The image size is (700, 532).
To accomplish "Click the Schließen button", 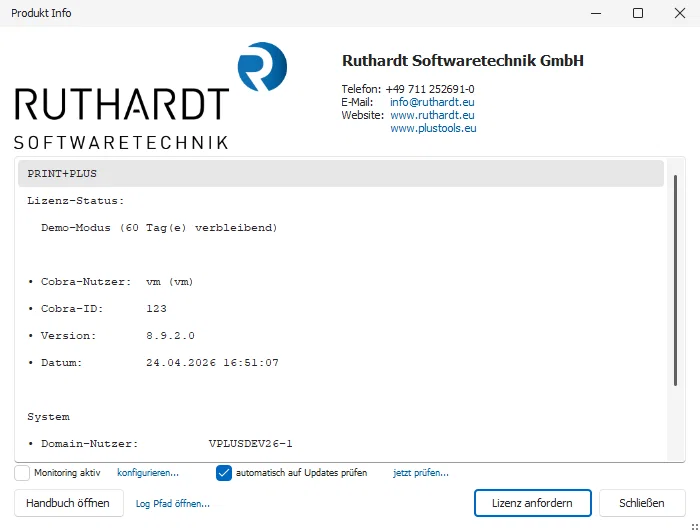I will 642,503.
